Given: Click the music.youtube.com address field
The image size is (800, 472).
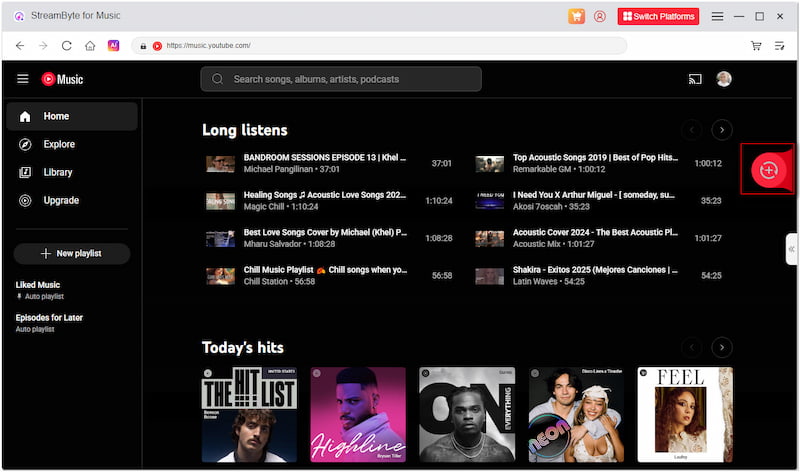Looking at the screenshot, I should (x=379, y=45).
